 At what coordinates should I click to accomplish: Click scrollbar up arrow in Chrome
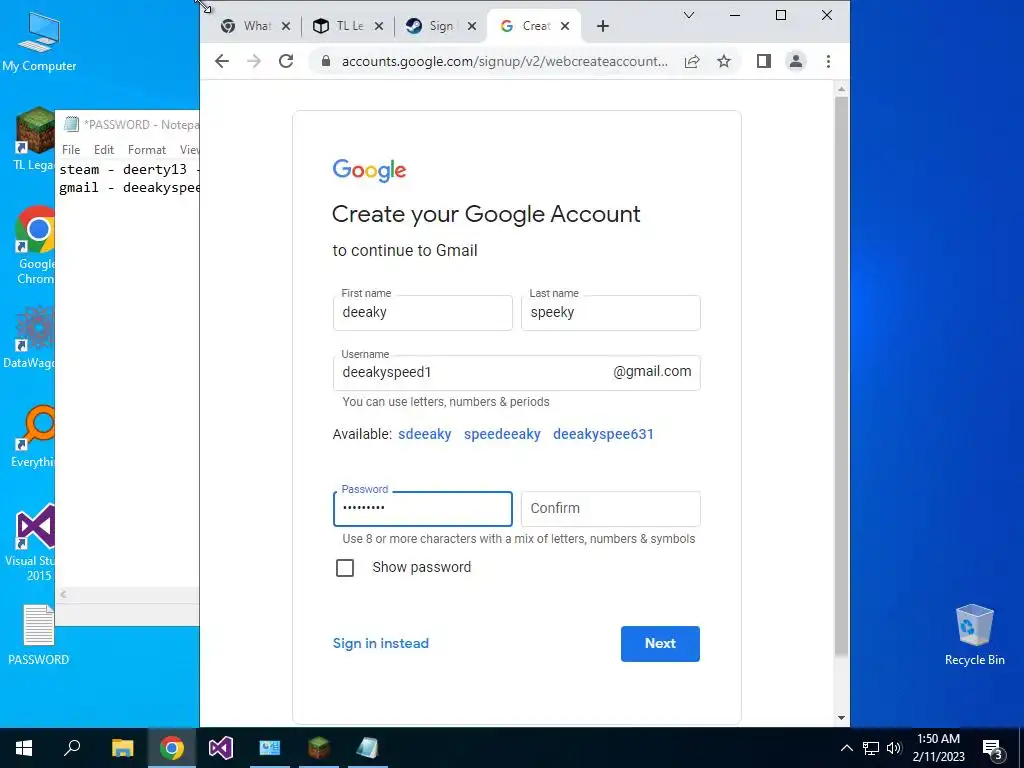(841, 89)
